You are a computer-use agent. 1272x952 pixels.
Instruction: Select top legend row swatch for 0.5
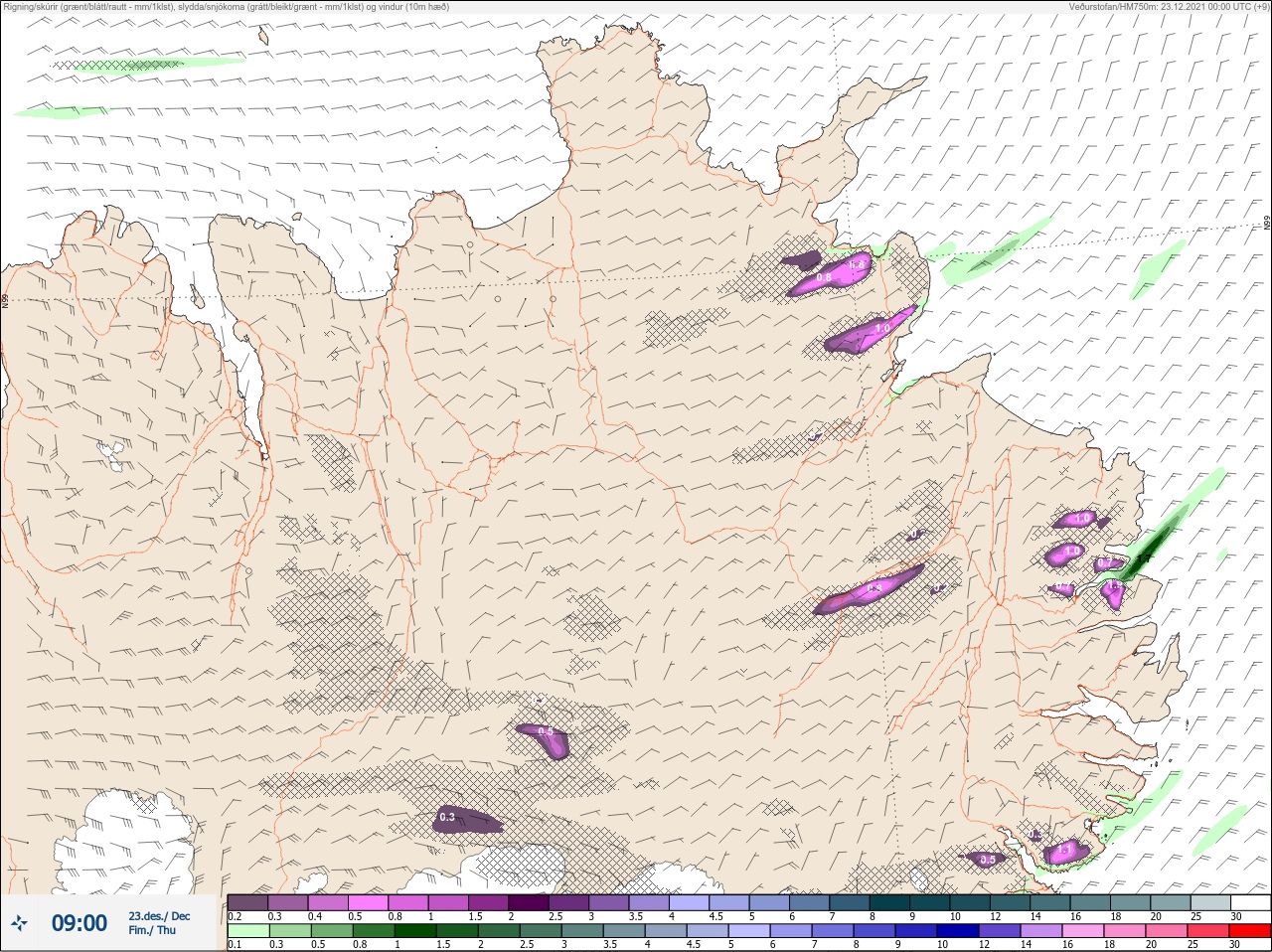coord(369,902)
